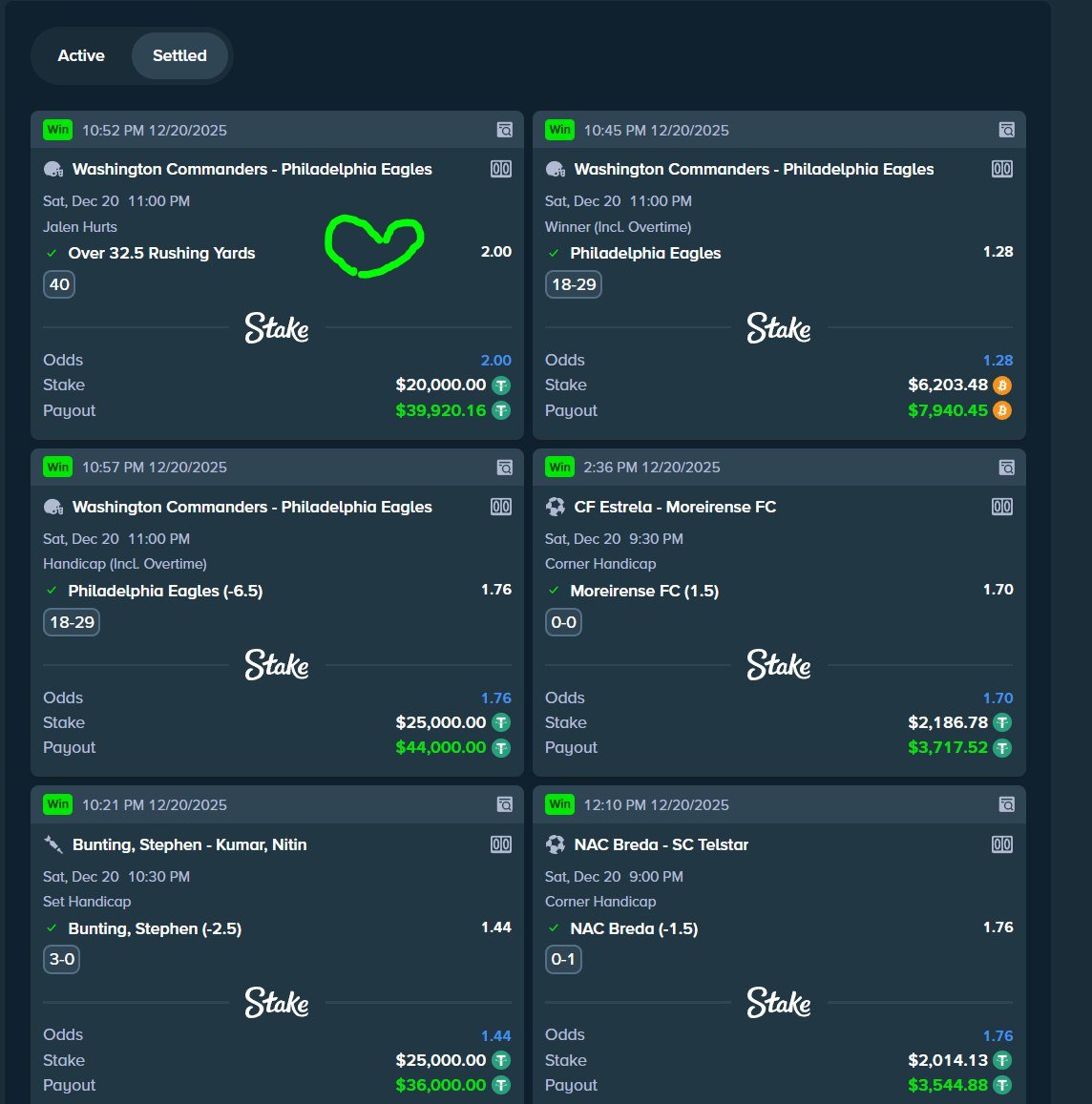Click scoreboard icon beside CF Estrela - Moreirense FC

[1002, 507]
